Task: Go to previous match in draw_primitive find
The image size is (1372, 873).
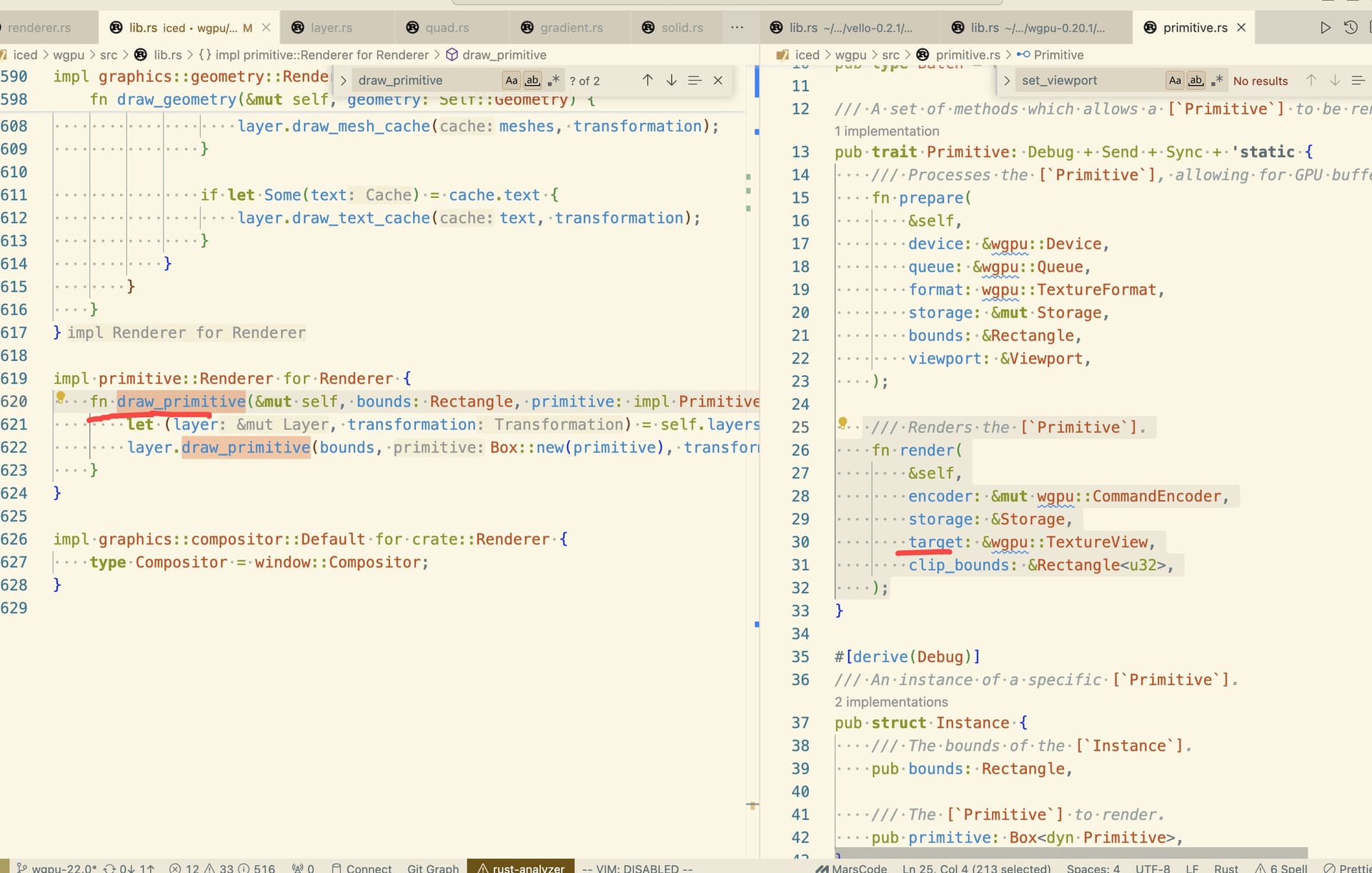Action: pyautogui.click(x=647, y=80)
